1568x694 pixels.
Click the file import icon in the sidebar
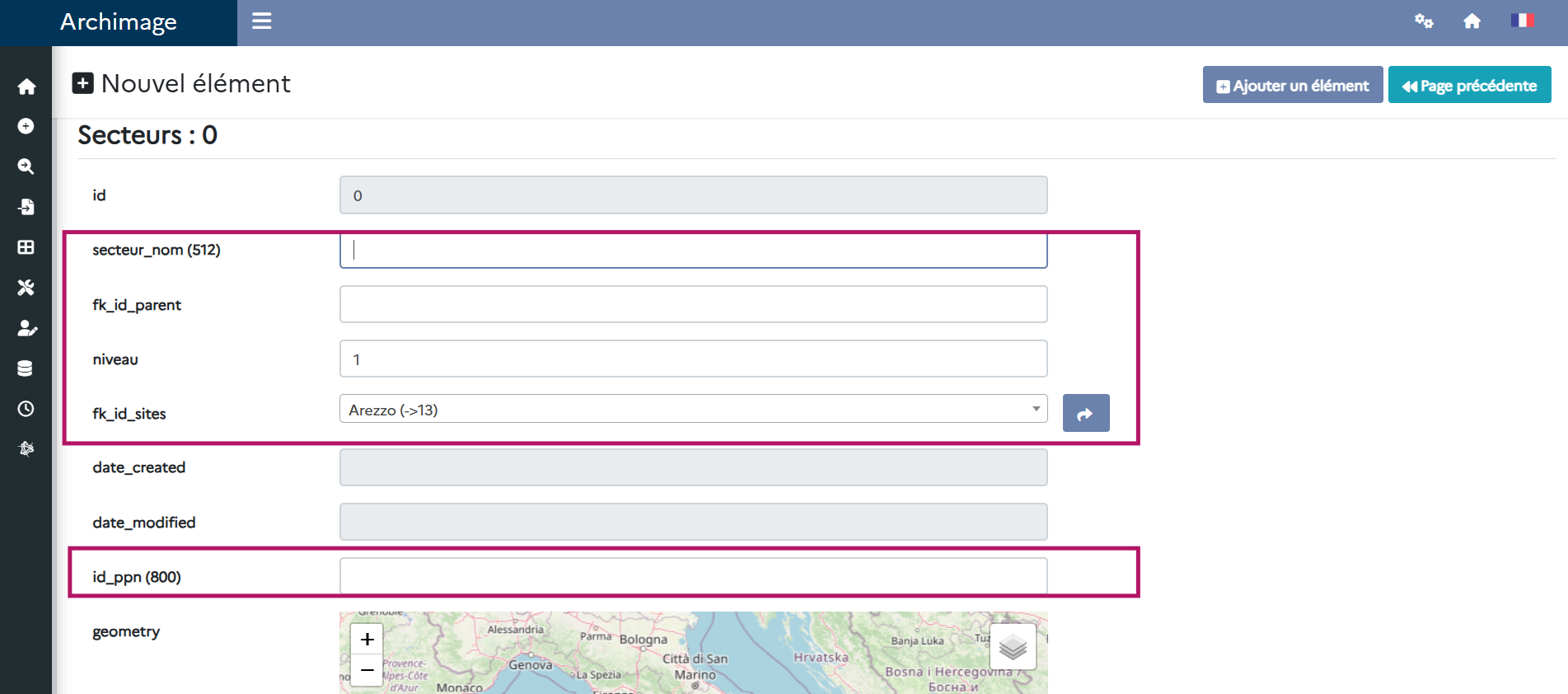(x=26, y=207)
